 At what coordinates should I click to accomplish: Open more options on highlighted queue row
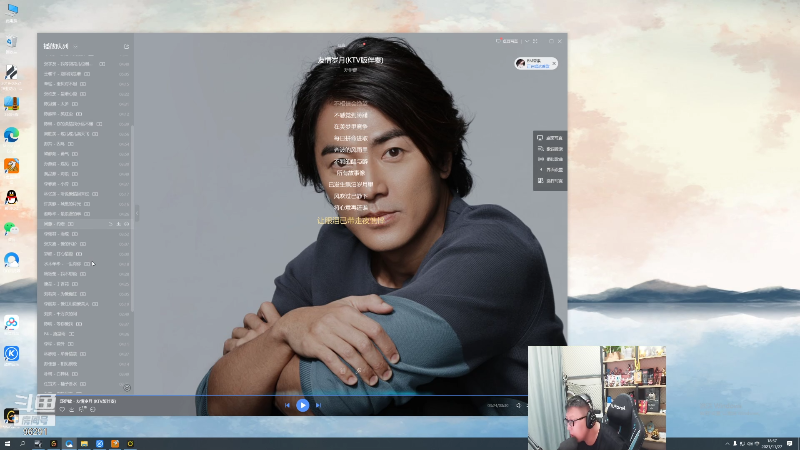[x=127, y=224]
